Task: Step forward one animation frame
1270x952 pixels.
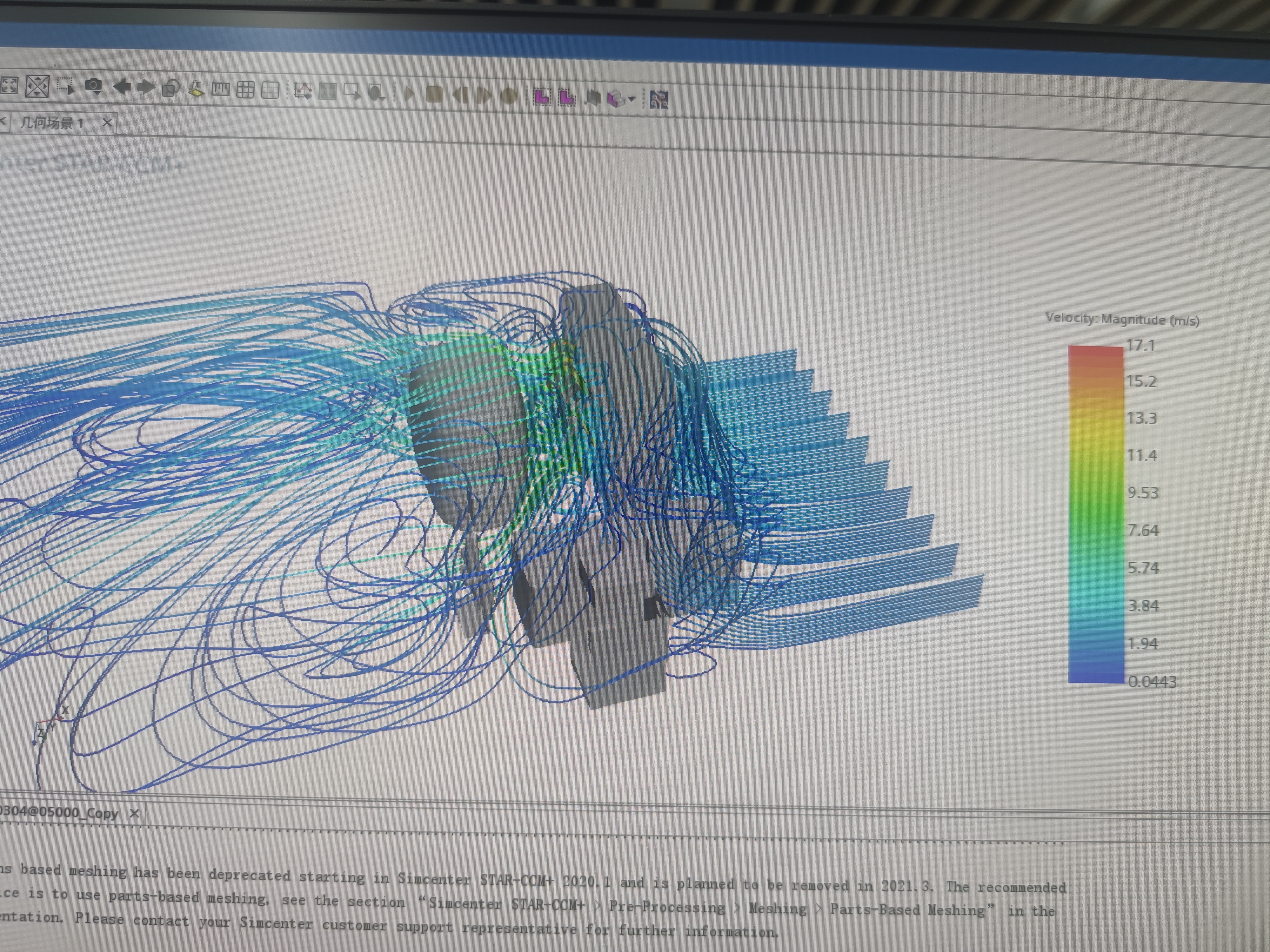Action: [x=484, y=95]
